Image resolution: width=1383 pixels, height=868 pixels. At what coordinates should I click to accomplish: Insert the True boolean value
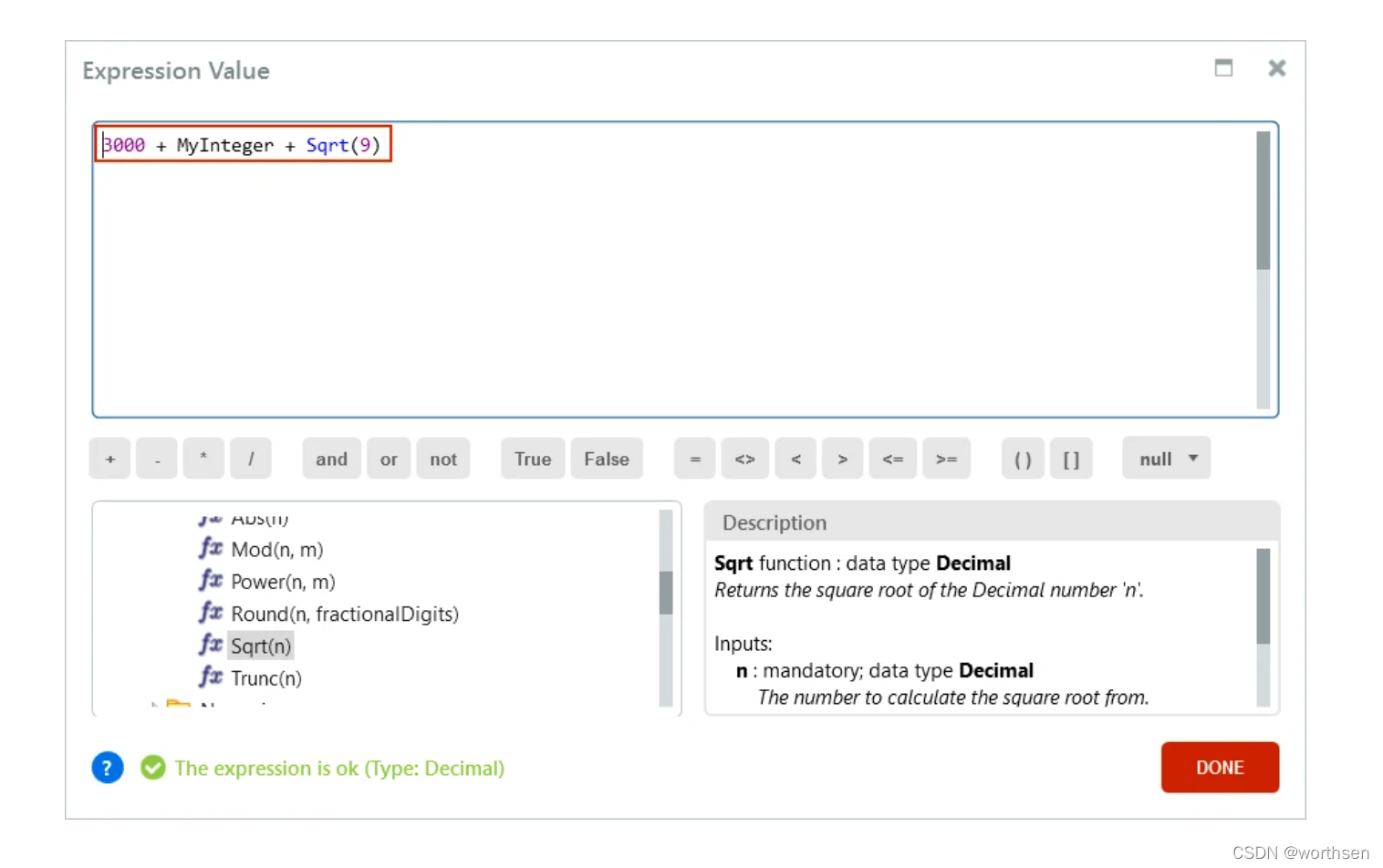click(532, 459)
